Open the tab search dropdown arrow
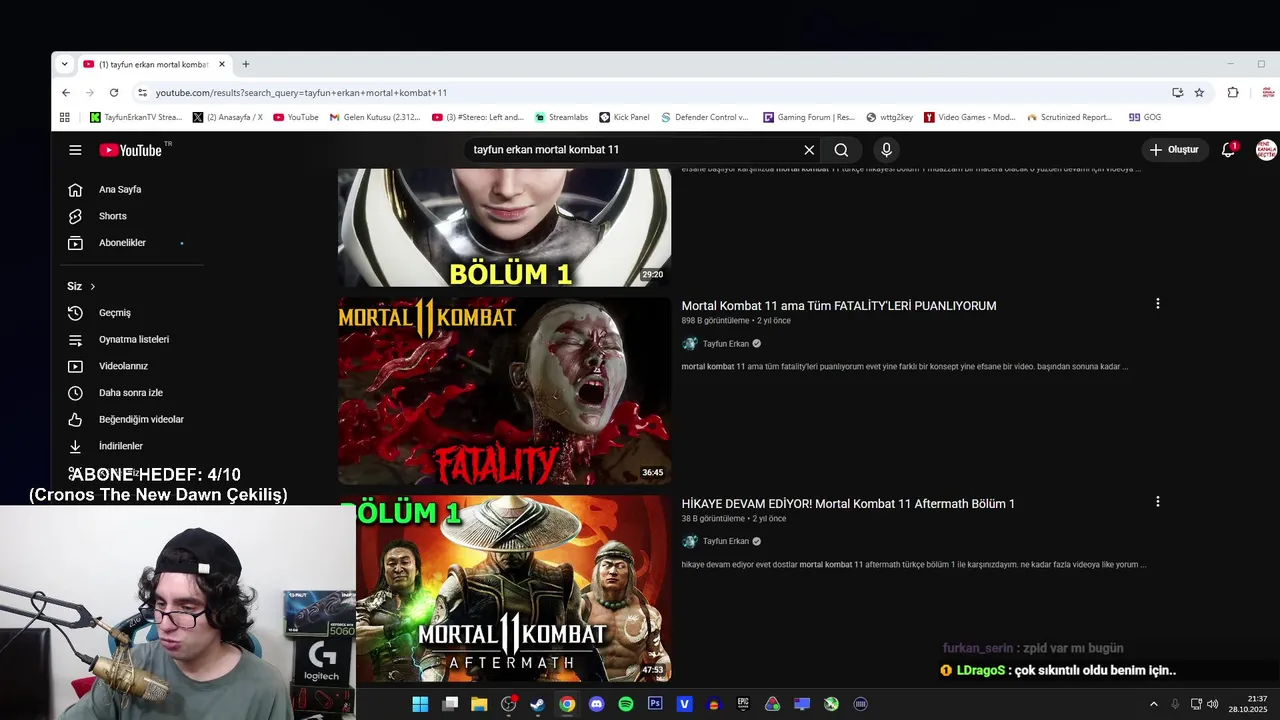 64,64
